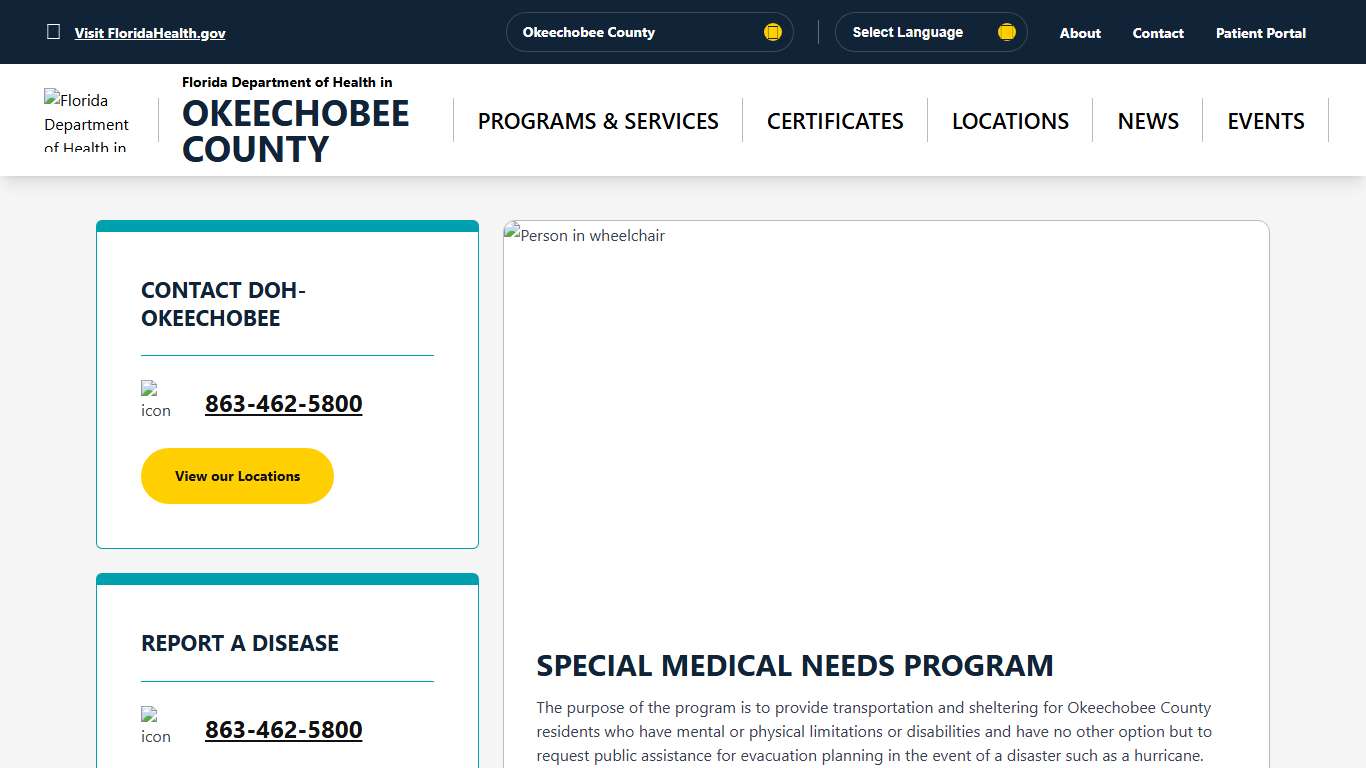This screenshot has height=768, width=1366.
Task: Click the Person in wheelchair image placeholder
Action: [x=583, y=235]
